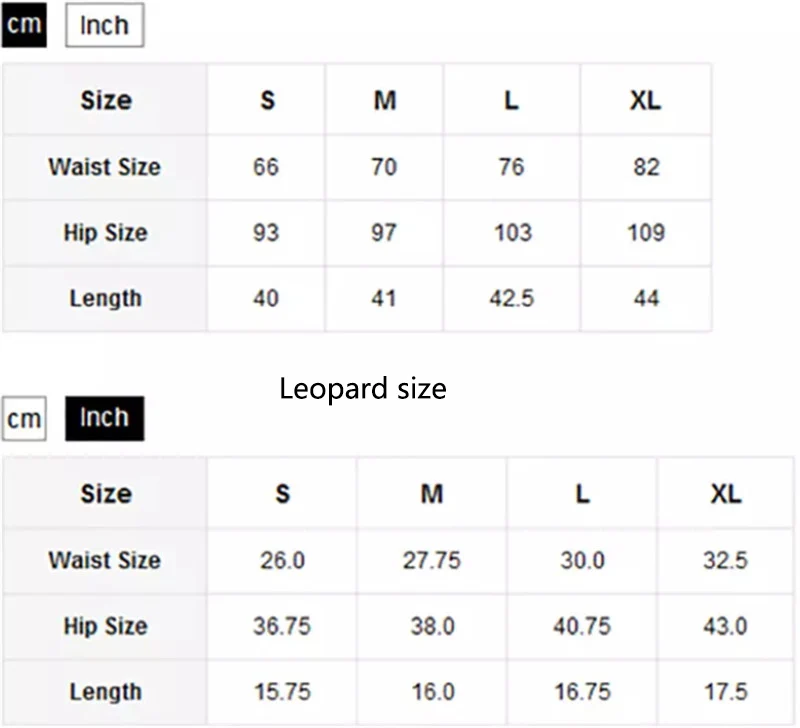Select the hip value 43.0
Screen dimensions: 800x728
[x=725, y=626]
